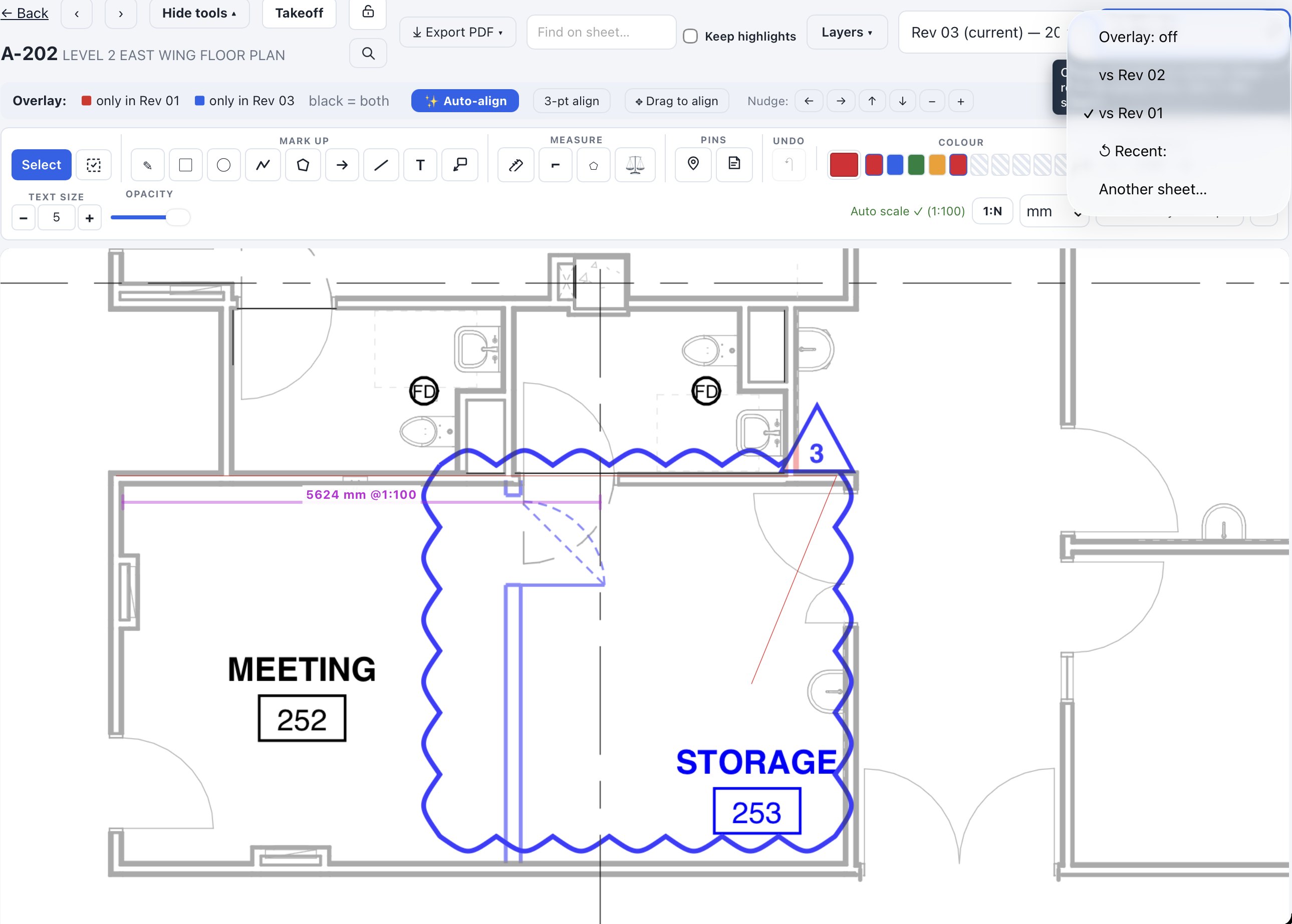Screen dimensions: 1292x924
Task: Open the mm units dropdown
Action: point(1054,212)
